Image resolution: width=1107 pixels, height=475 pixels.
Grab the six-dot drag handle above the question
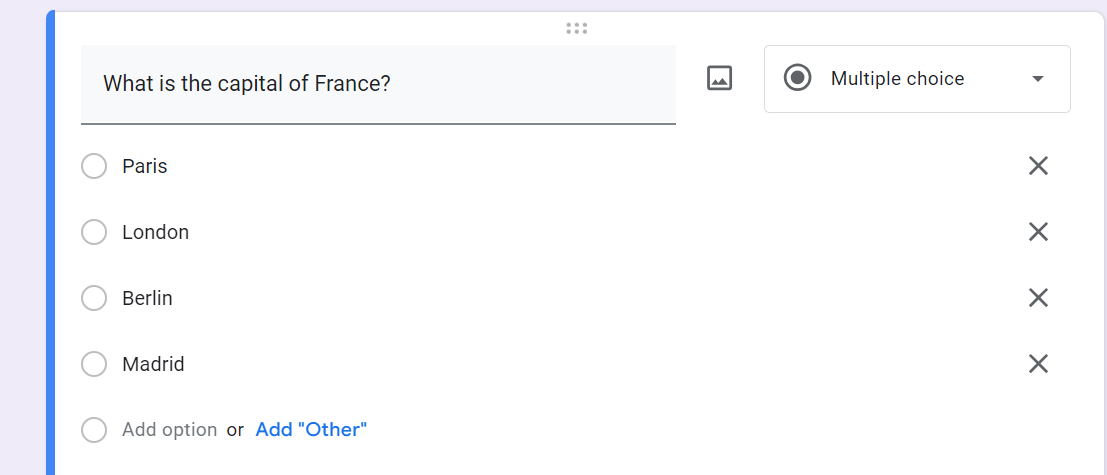point(576,28)
